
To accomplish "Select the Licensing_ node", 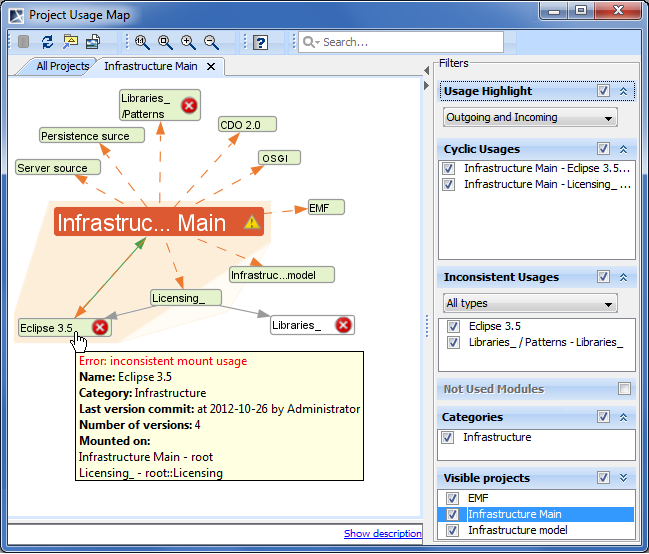I will tap(186, 298).
